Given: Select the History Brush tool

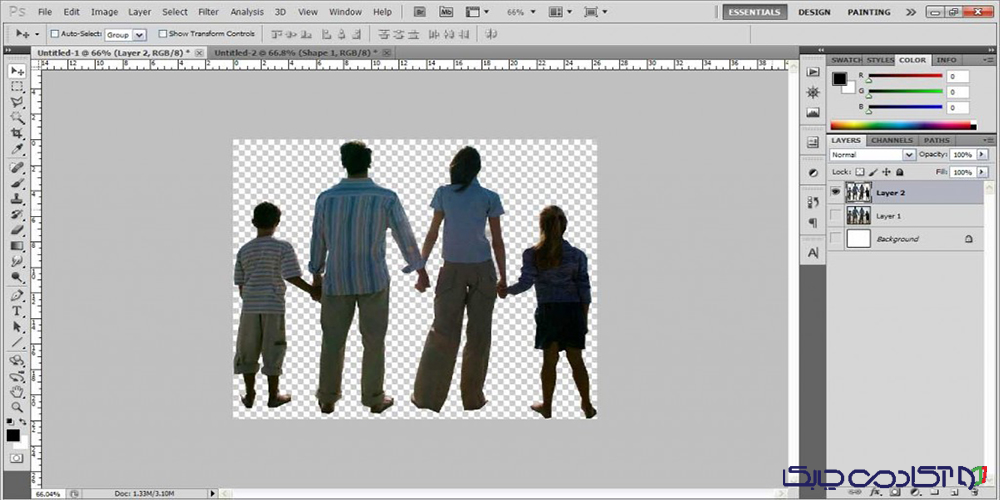Looking at the screenshot, I should tap(17, 214).
